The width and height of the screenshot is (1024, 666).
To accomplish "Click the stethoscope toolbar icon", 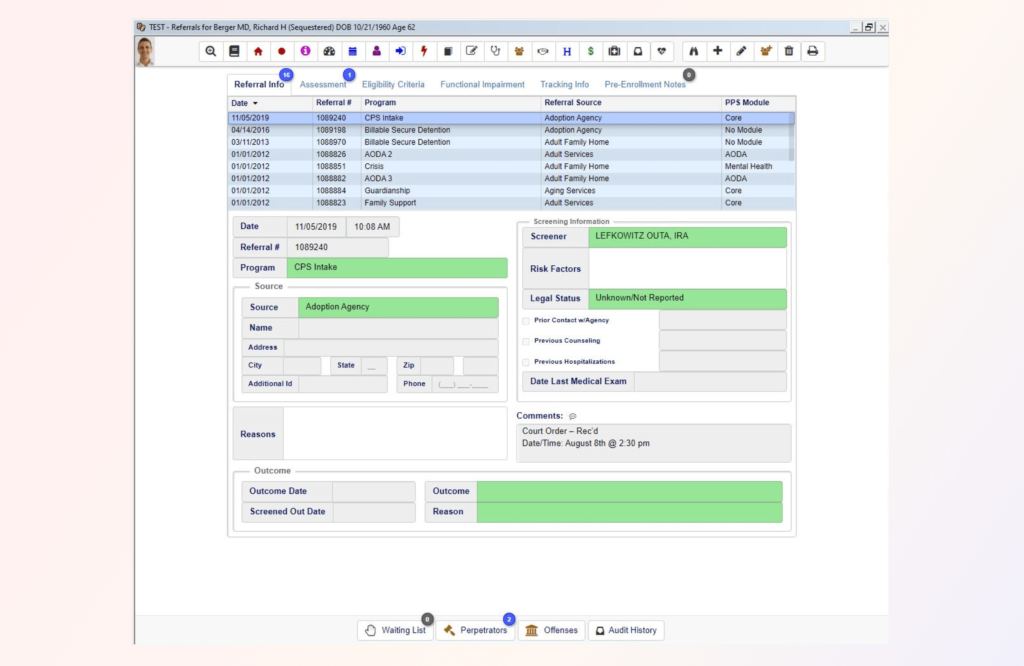I will tap(495, 51).
